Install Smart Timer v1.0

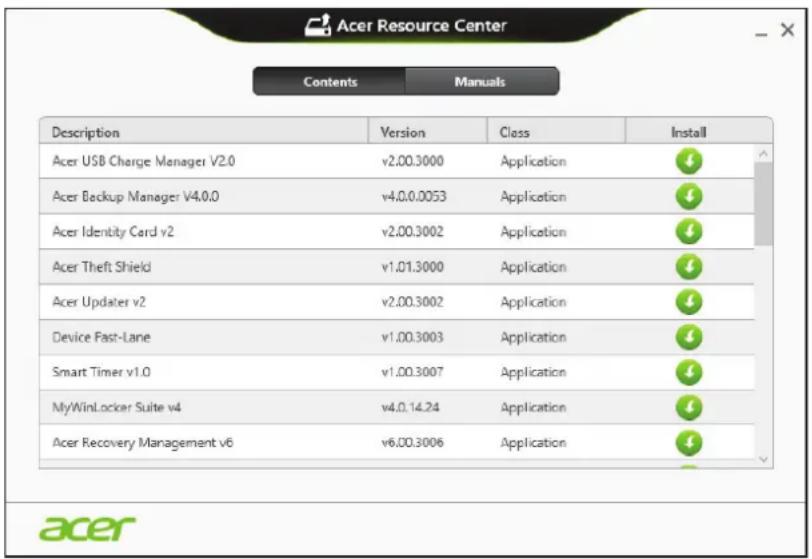[689, 372]
